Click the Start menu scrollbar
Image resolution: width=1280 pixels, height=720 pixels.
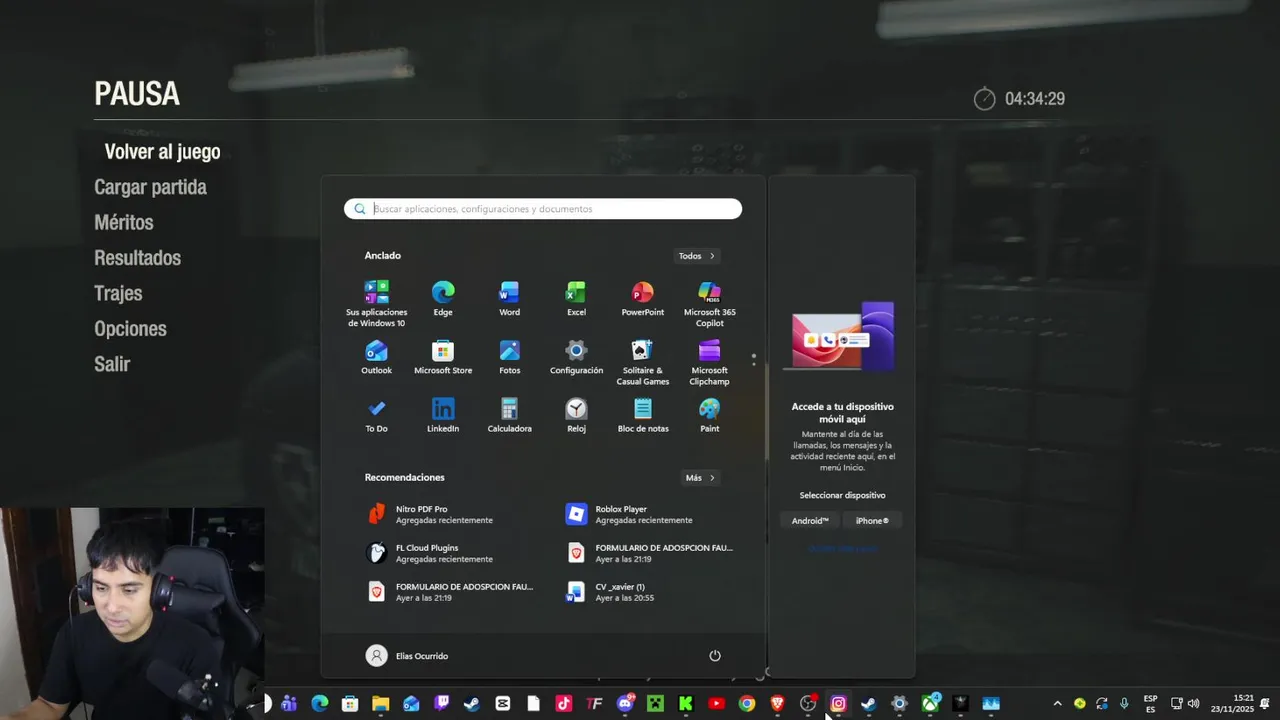point(766,412)
